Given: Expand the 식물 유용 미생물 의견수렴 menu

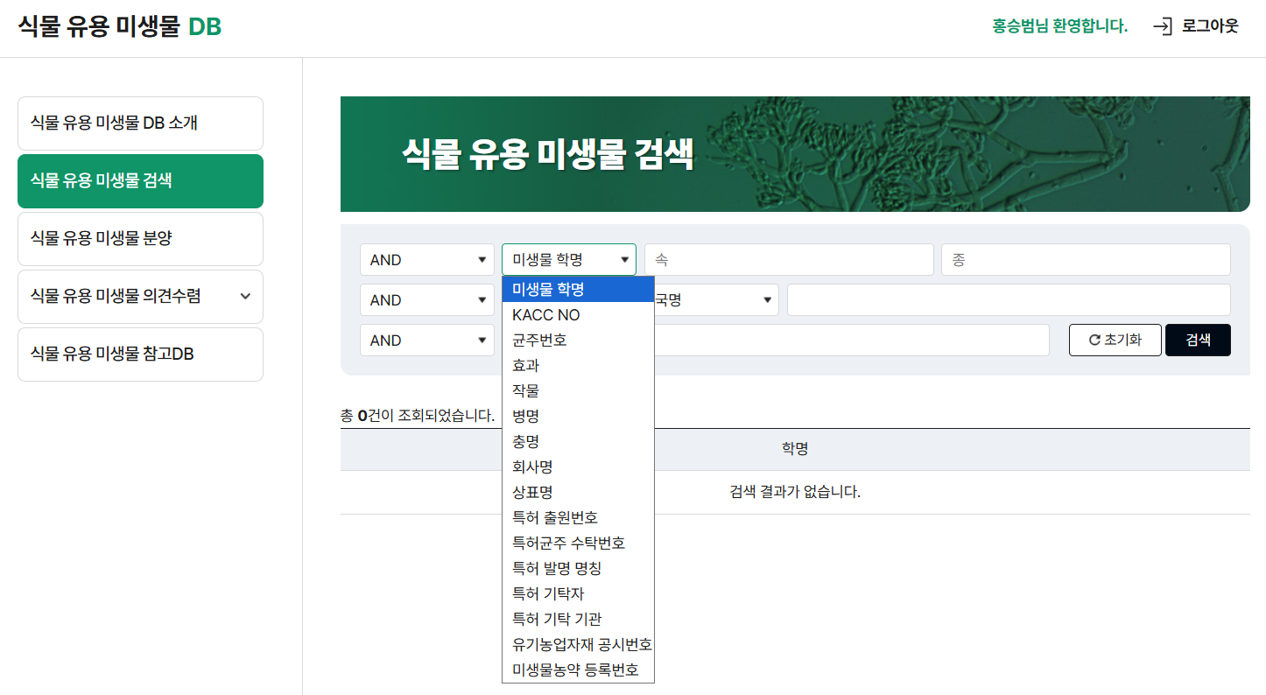Looking at the screenshot, I should [x=140, y=296].
